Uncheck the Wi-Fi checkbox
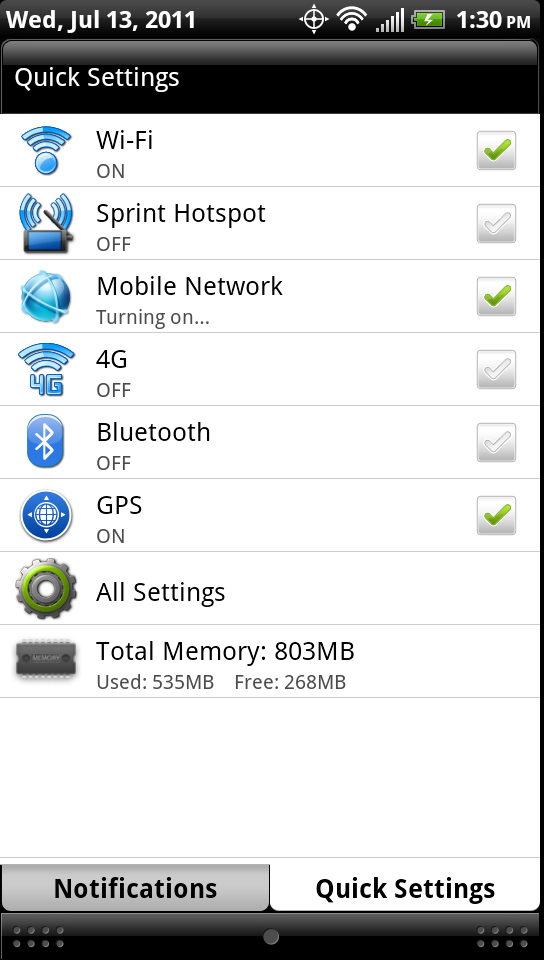This screenshot has height=960, width=544. (x=496, y=150)
